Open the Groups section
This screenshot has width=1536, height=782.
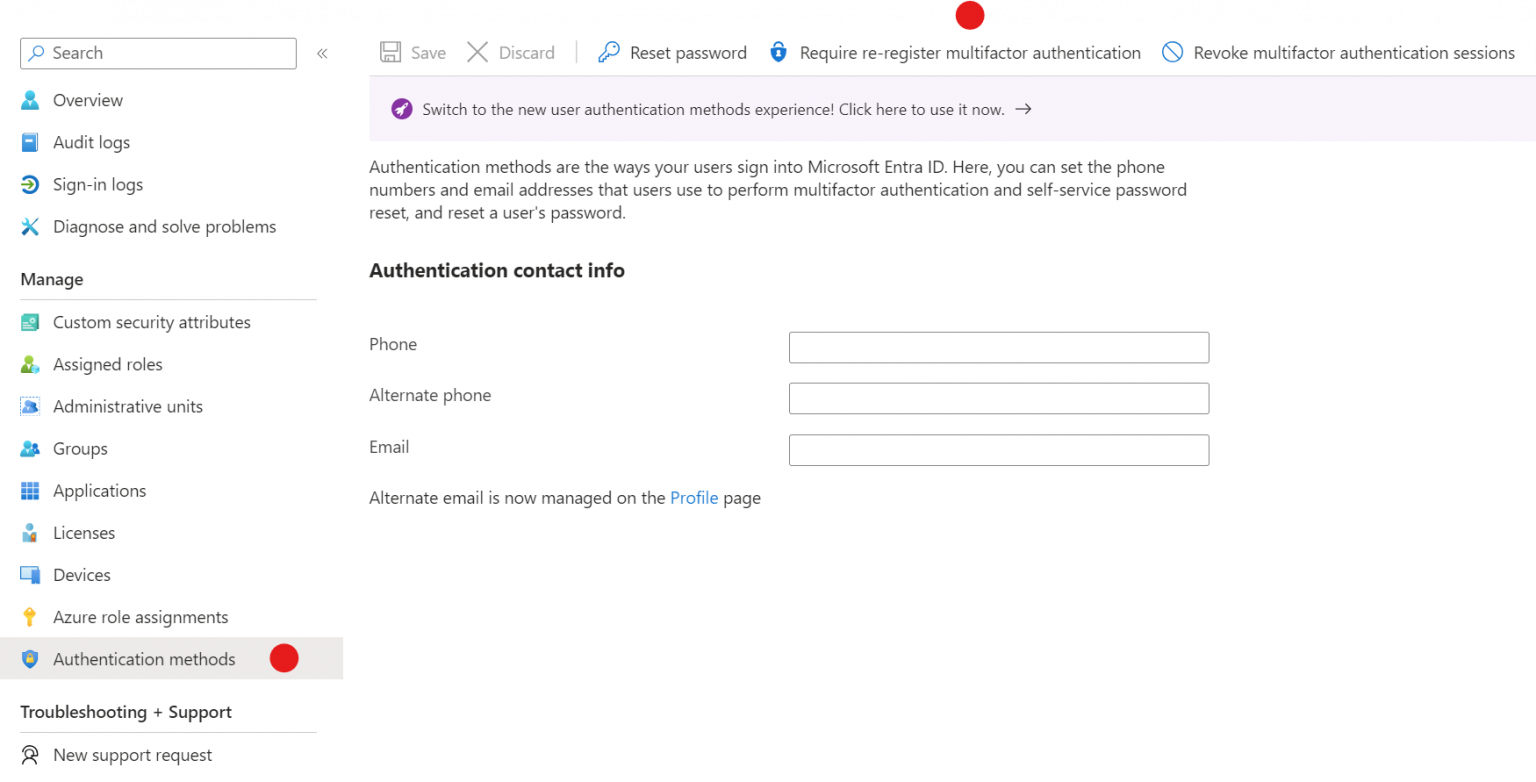pyautogui.click(x=80, y=448)
